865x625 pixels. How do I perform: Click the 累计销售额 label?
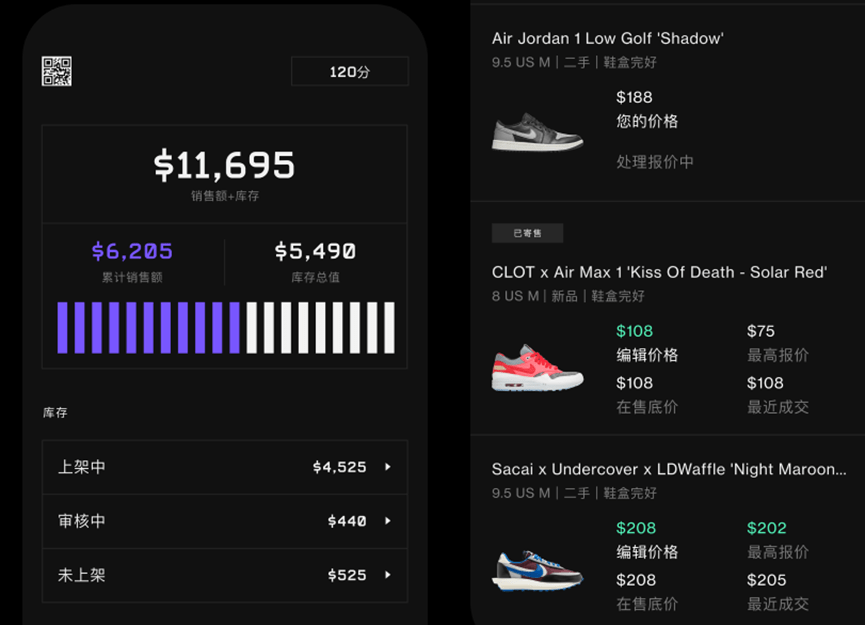pos(132,277)
